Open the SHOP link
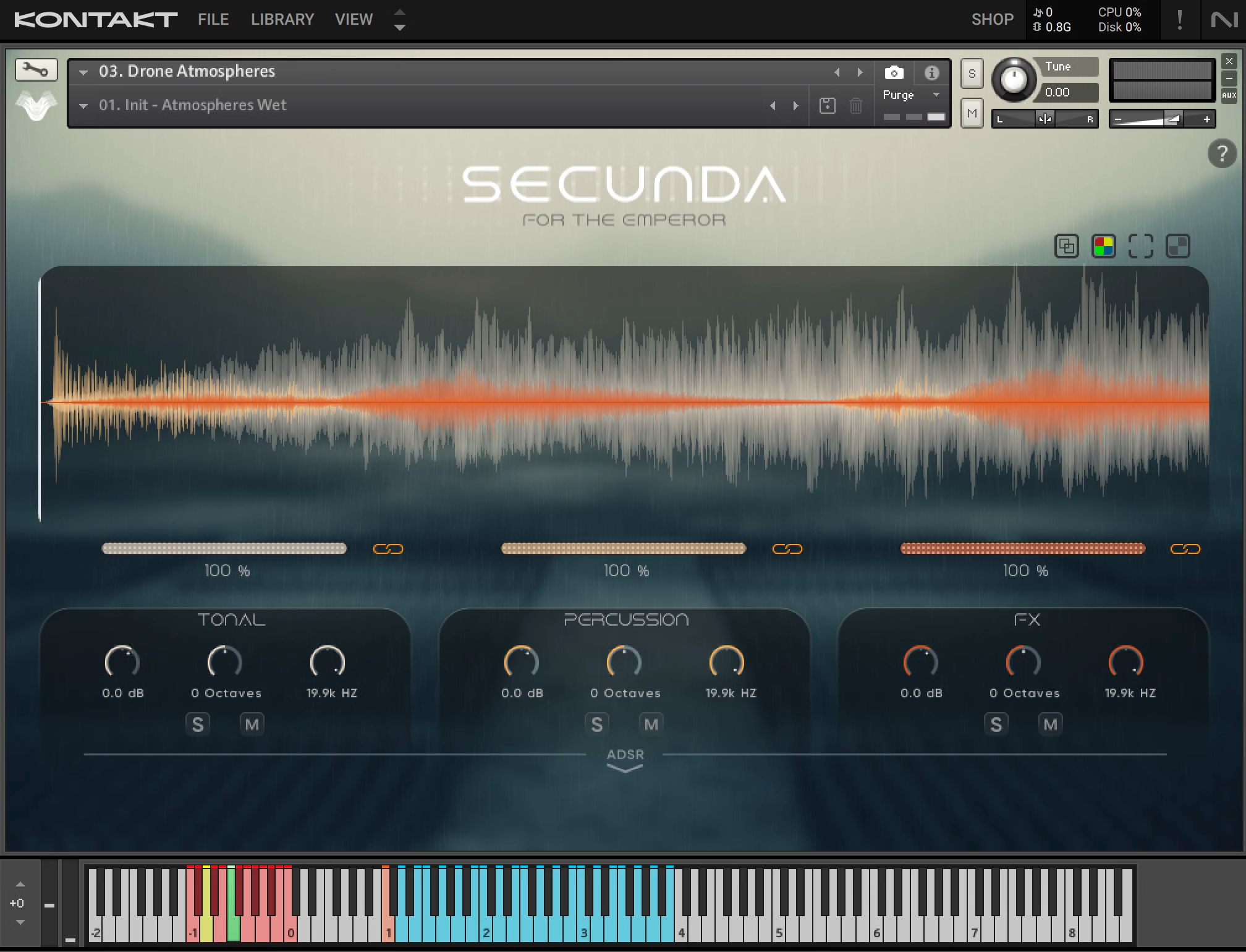This screenshot has width=1246, height=952. coord(992,20)
